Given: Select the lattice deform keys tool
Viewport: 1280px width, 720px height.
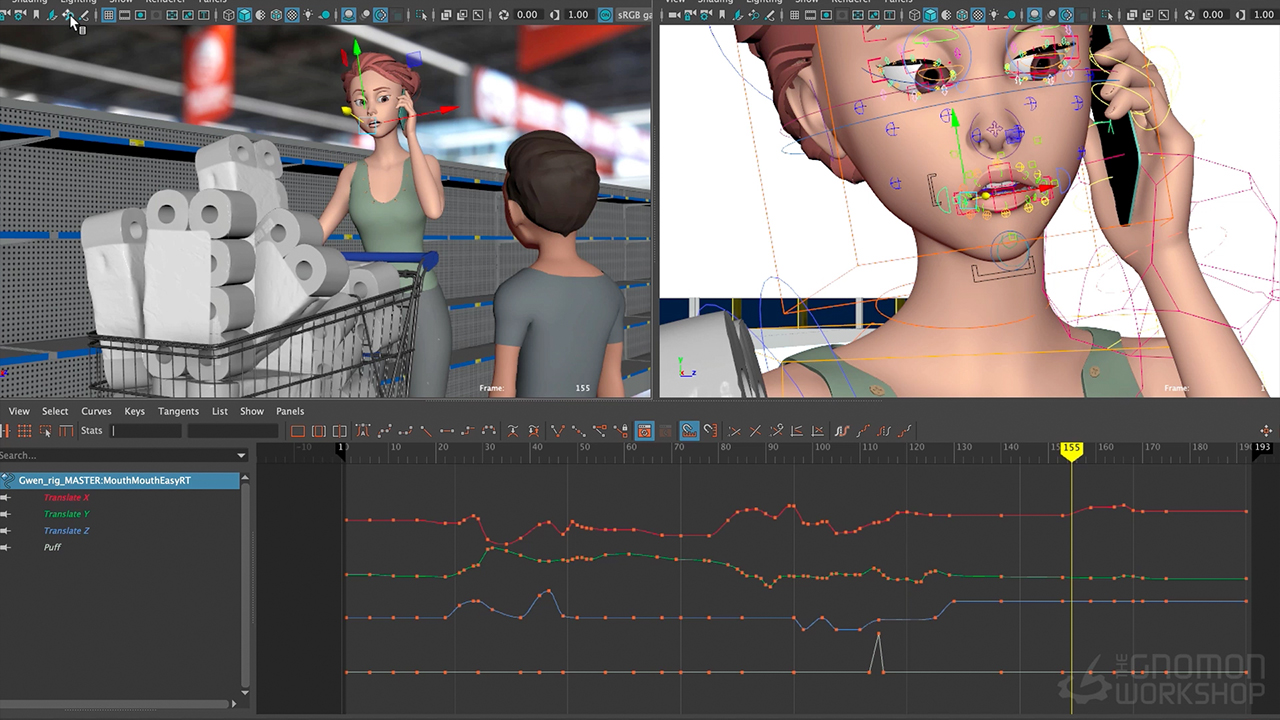Looking at the screenshot, I should [x=25, y=431].
